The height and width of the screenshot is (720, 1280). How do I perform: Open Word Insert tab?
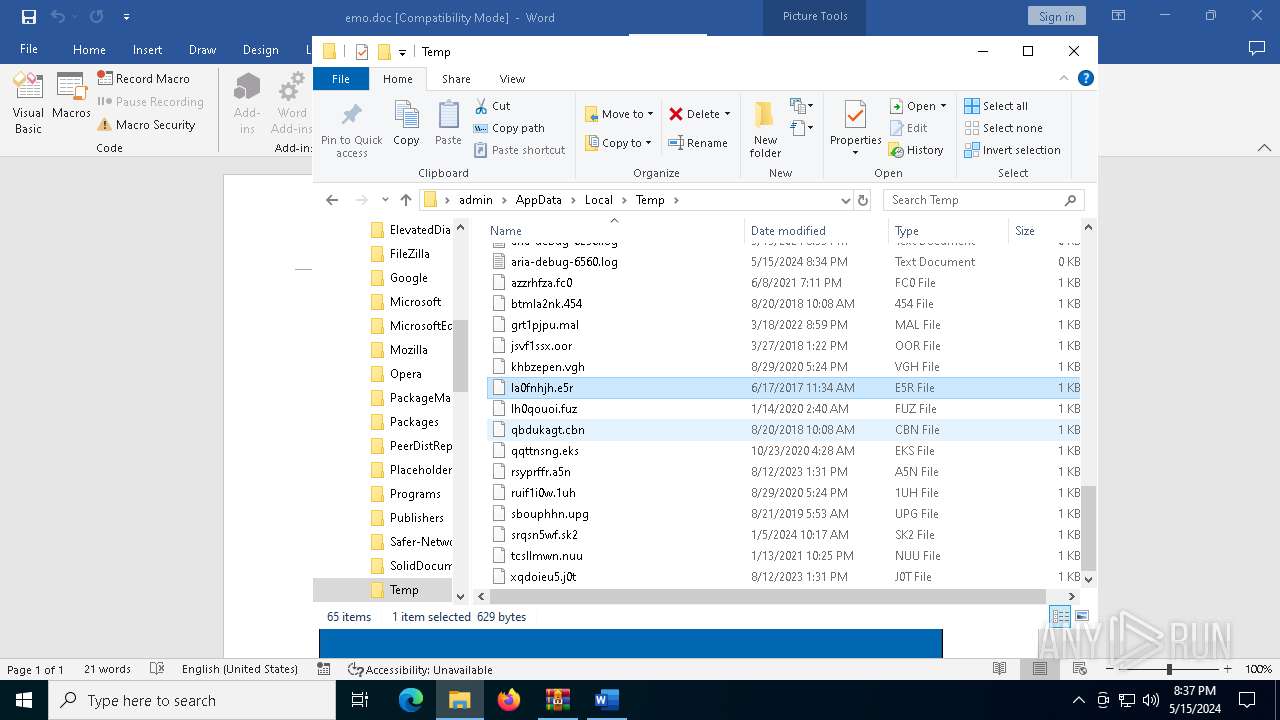[147, 50]
